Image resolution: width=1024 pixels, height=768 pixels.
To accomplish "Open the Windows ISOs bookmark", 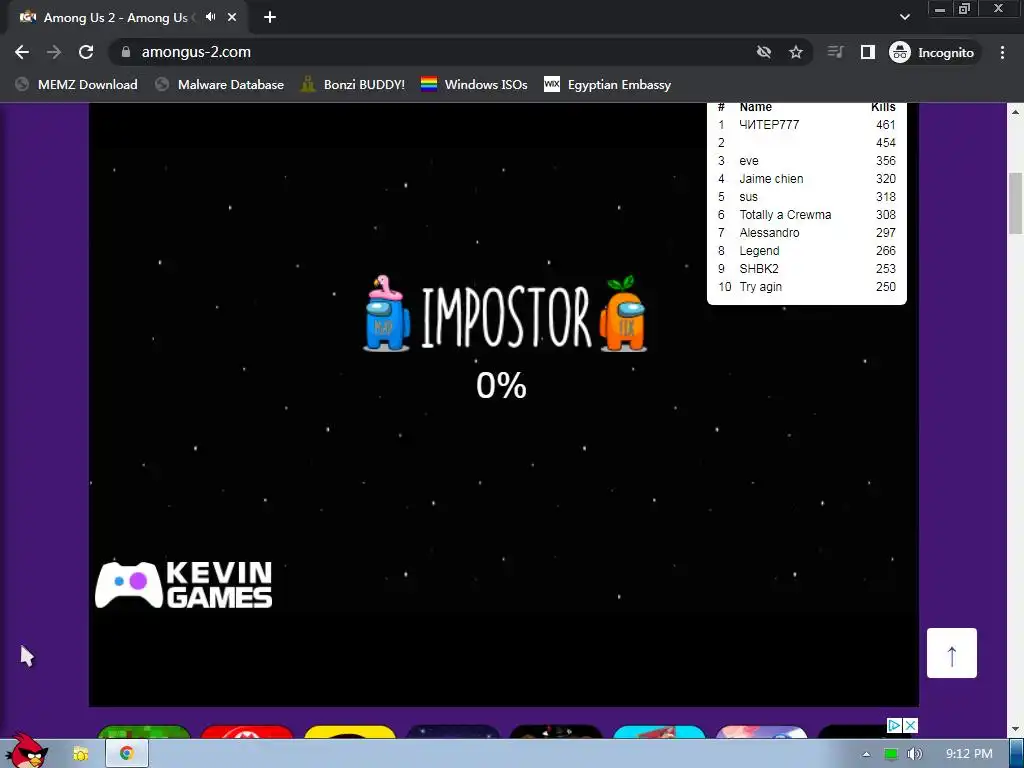I will pos(474,84).
